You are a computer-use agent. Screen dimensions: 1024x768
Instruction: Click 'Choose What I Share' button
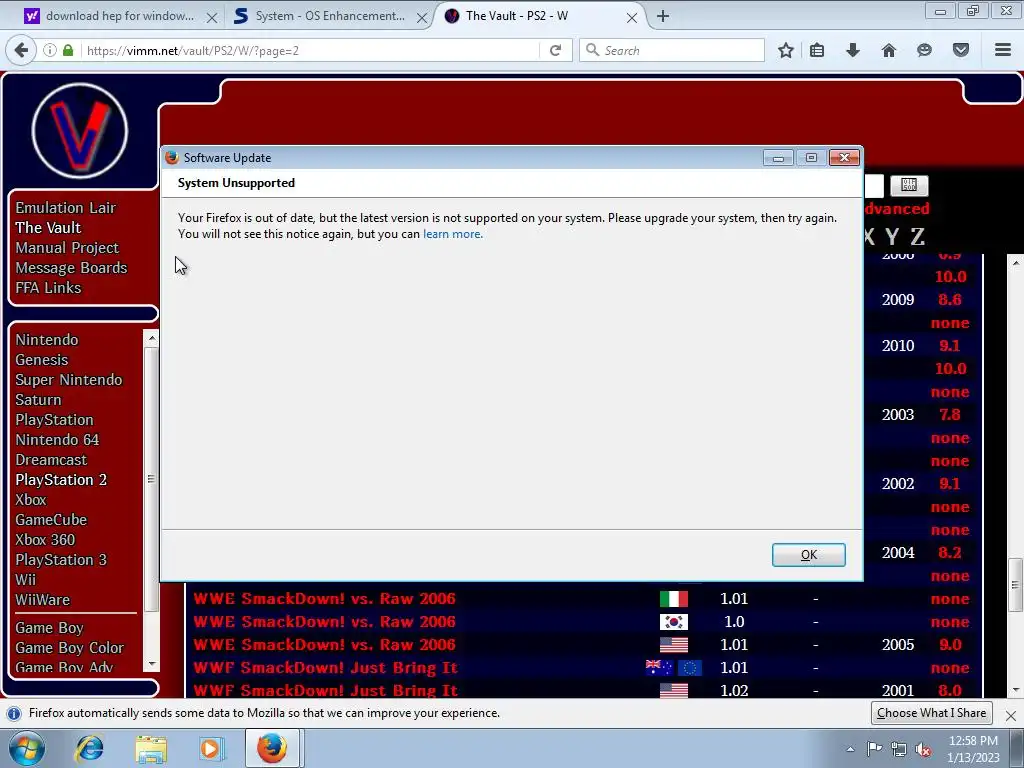tap(931, 712)
